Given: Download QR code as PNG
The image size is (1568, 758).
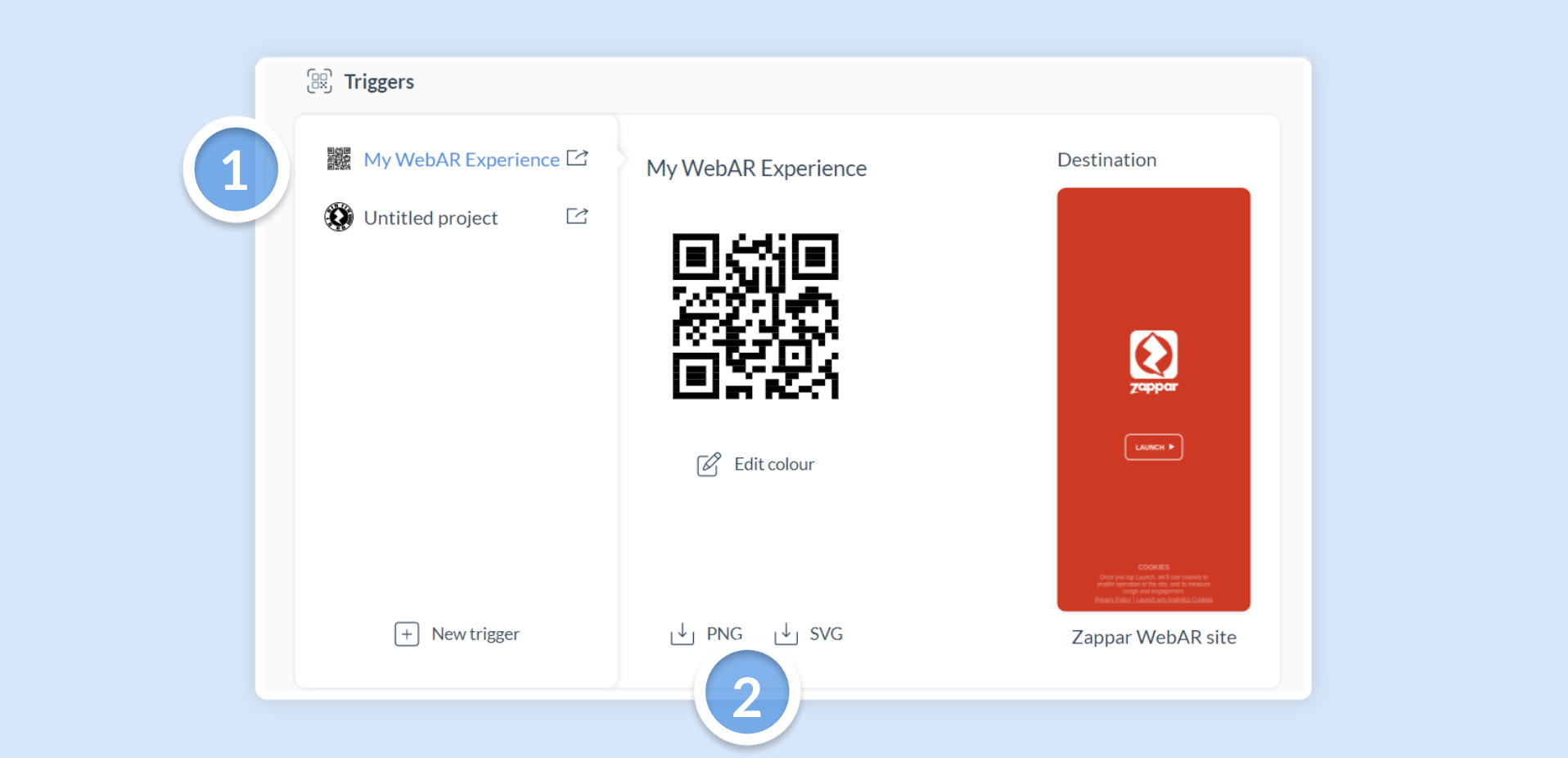Looking at the screenshot, I should 724,634.
